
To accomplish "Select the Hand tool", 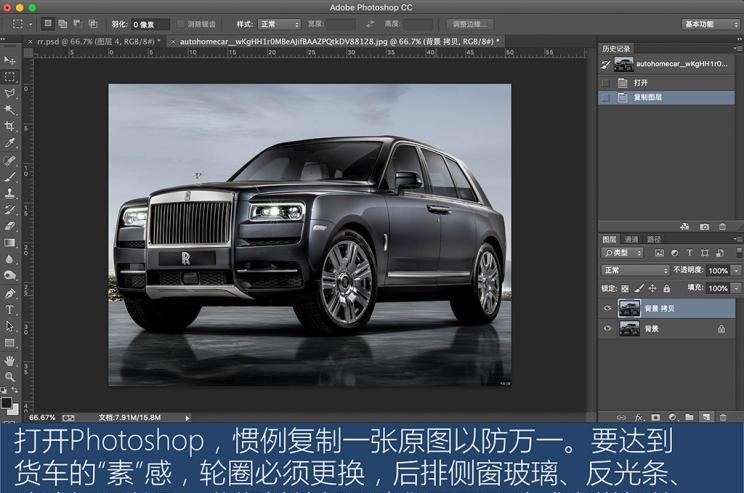I will [9, 361].
